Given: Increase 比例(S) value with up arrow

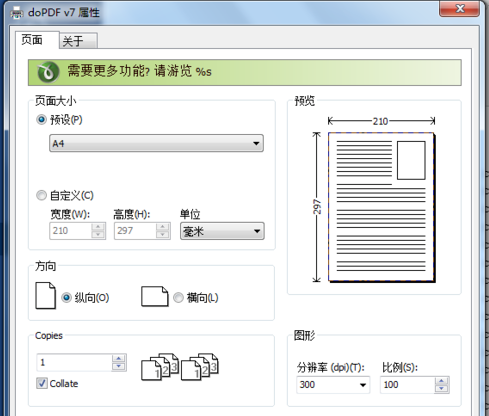Looking at the screenshot, I should (x=442, y=381).
